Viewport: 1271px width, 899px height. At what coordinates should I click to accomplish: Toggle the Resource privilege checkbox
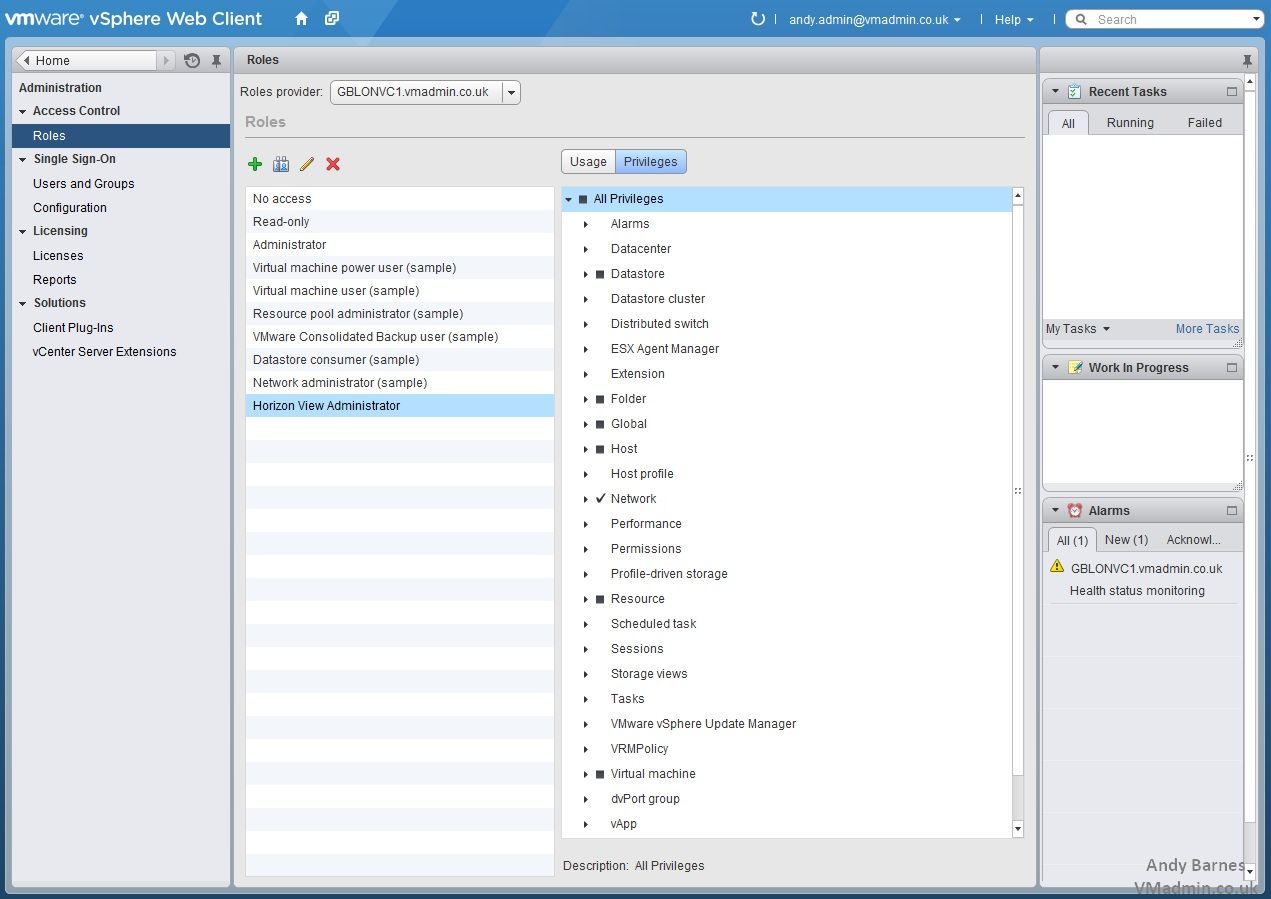click(x=600, y=599)
